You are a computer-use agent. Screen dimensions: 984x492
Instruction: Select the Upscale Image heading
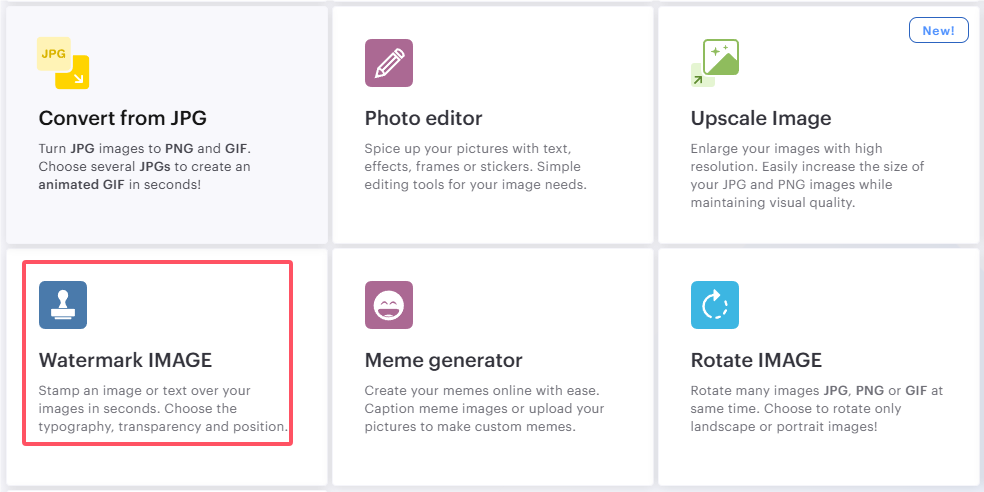coord(761,118)
